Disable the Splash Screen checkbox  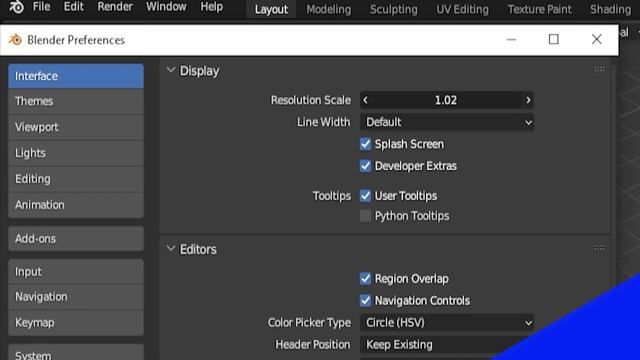click(365, 144)
